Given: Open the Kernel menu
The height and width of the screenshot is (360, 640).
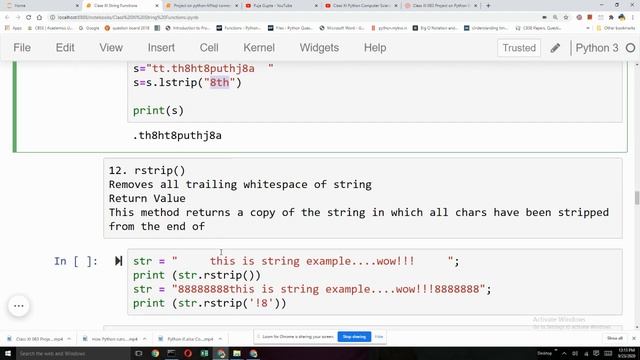Looking at the screenshot, I should 259,48.
